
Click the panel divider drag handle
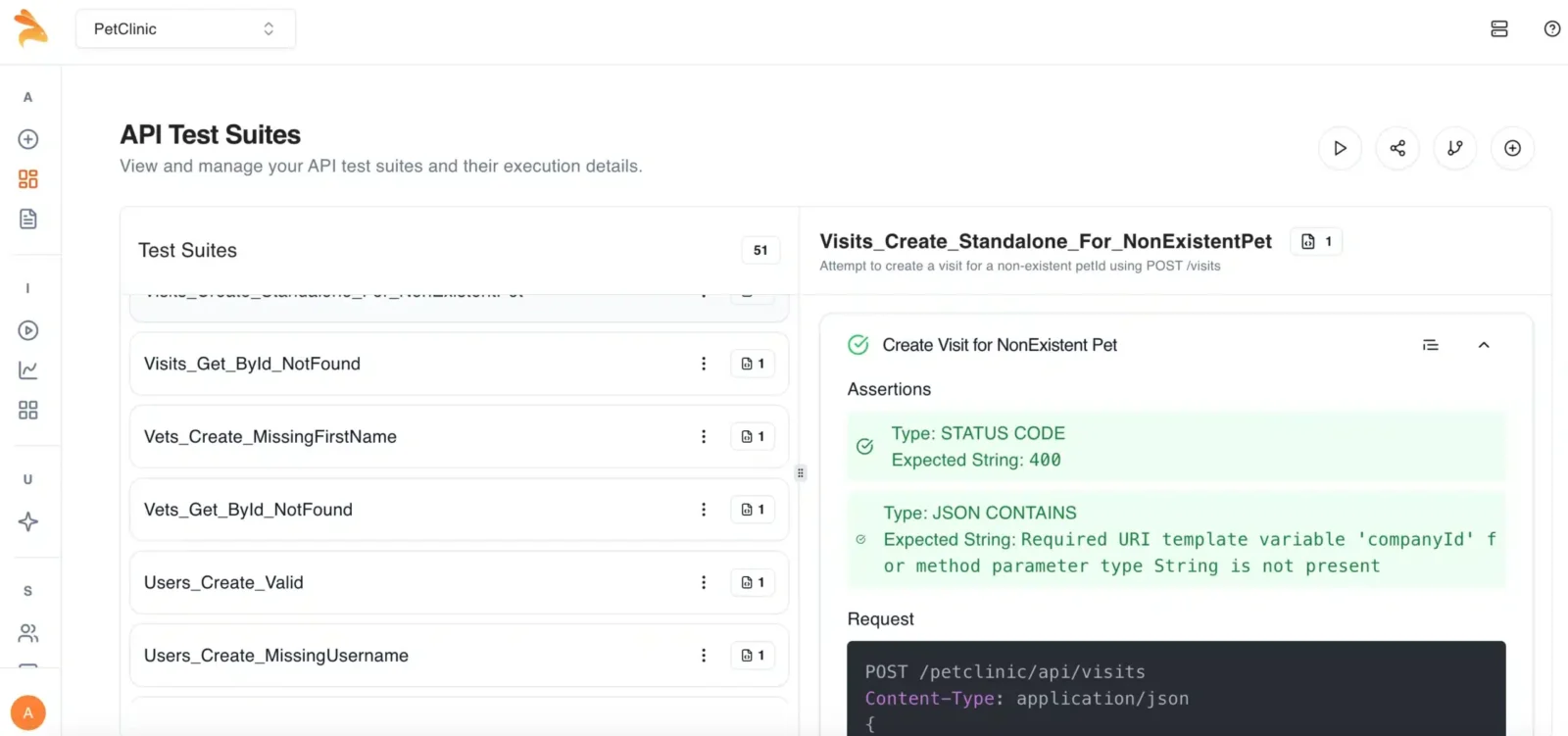tap(800, 473)
